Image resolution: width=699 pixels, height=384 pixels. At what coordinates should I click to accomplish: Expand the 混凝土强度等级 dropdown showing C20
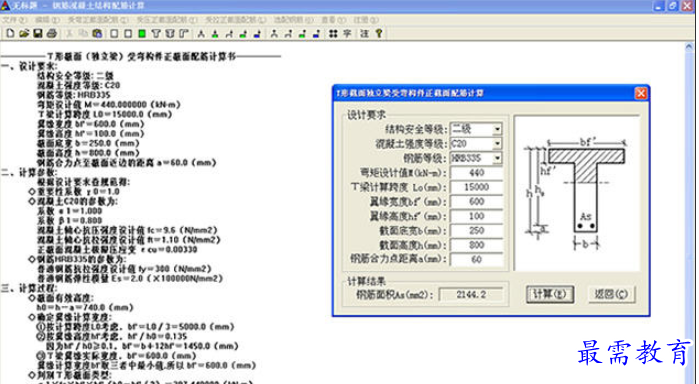coord(497,144)
